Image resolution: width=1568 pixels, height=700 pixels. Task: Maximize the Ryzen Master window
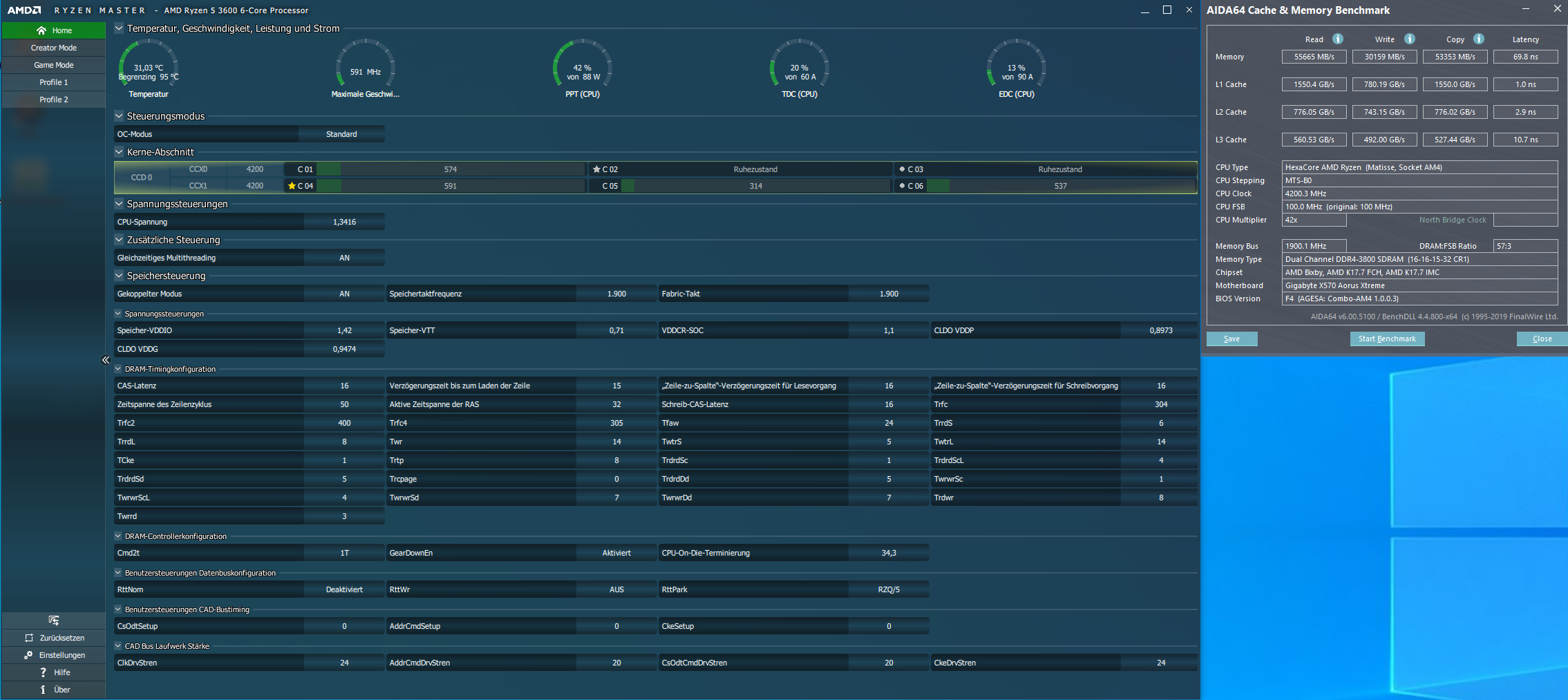click(1167, 10)
